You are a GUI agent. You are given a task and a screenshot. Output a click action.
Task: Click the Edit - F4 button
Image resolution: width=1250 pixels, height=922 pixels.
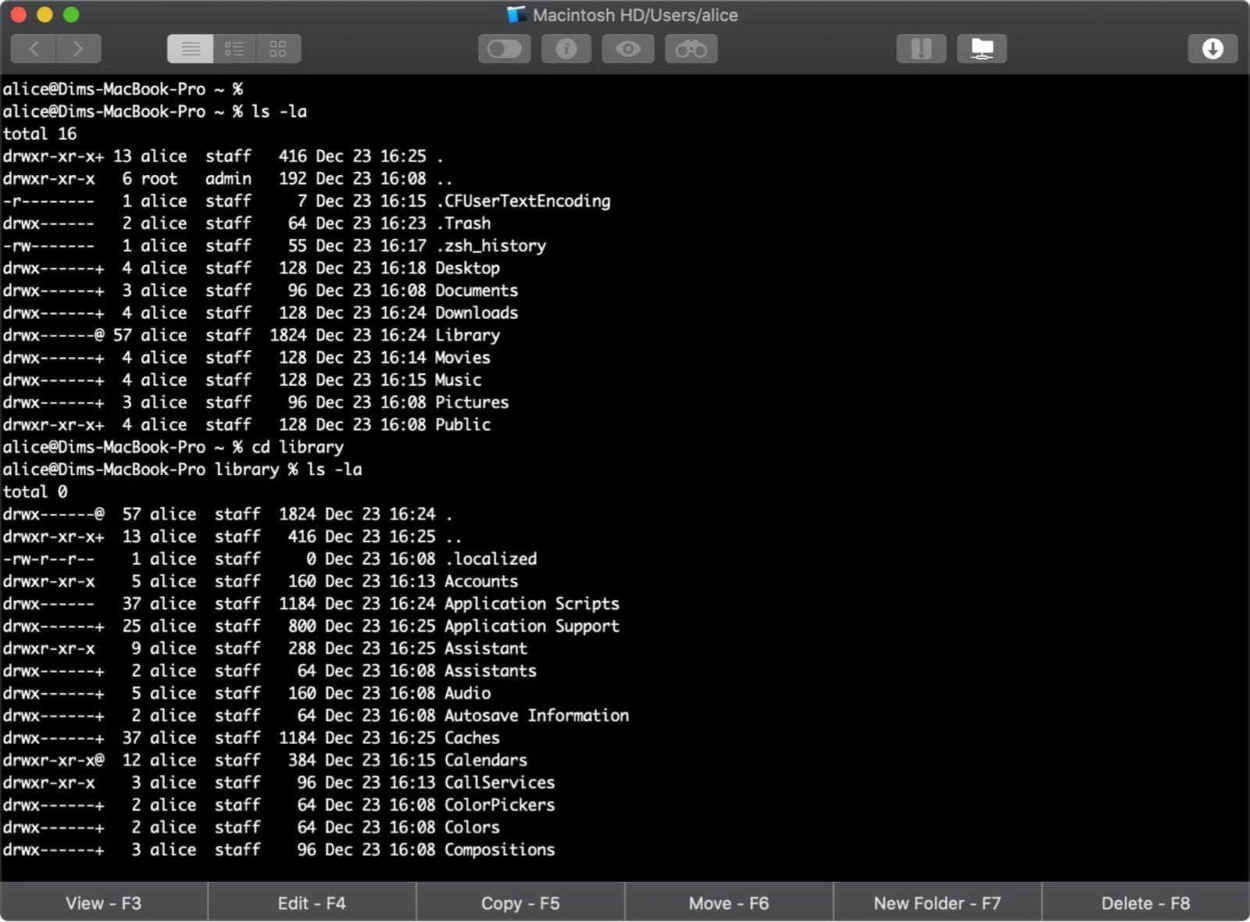312,903
